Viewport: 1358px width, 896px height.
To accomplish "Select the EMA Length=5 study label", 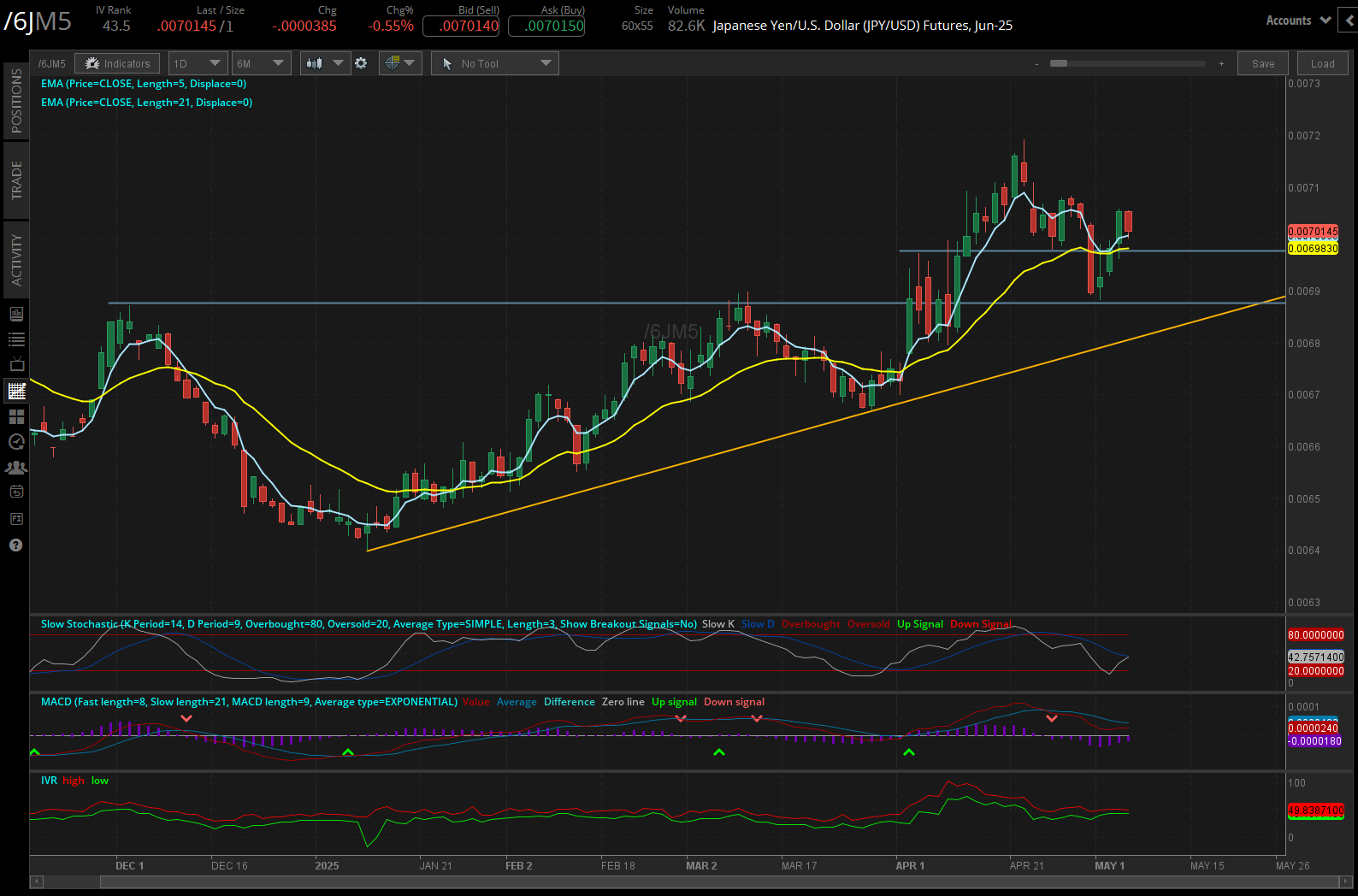I will 144,84.
